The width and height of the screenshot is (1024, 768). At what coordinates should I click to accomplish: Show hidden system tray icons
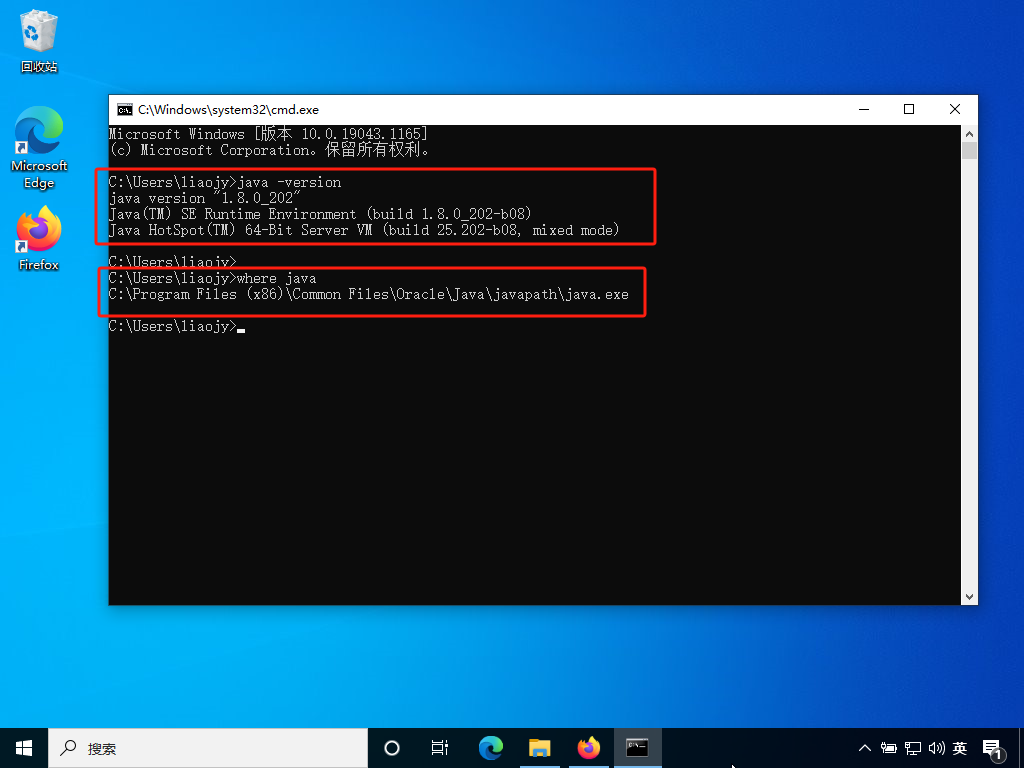(x=864, y=748)
